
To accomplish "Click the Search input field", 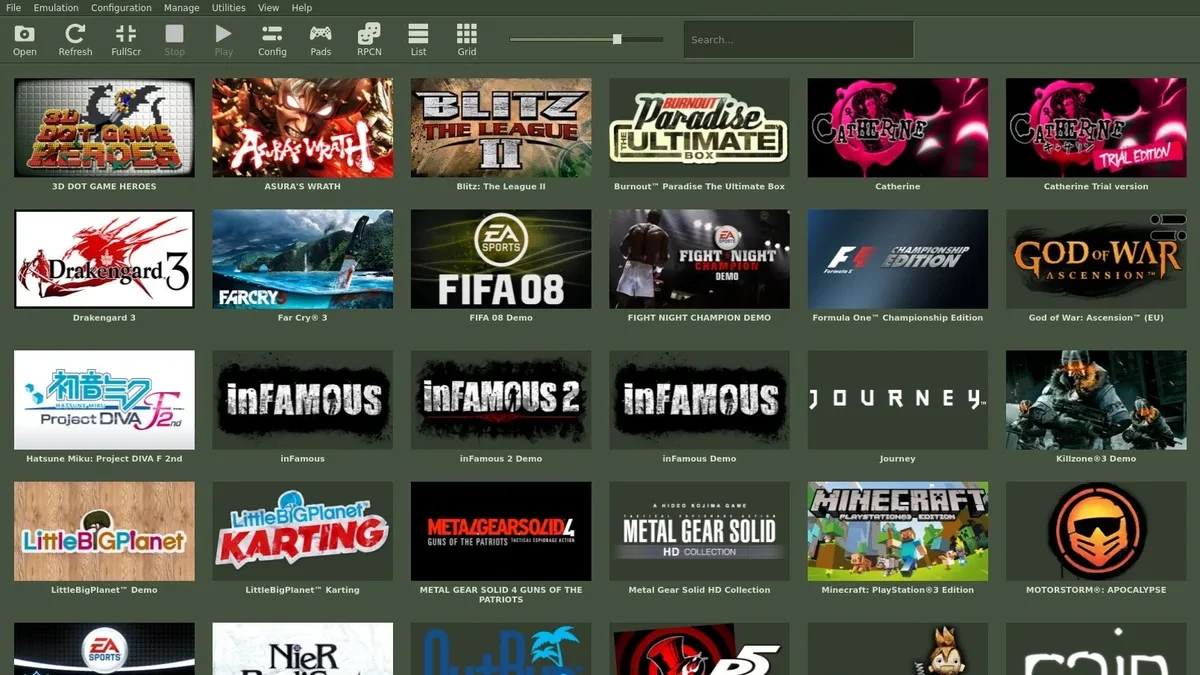I will click(x=799, y=40).
